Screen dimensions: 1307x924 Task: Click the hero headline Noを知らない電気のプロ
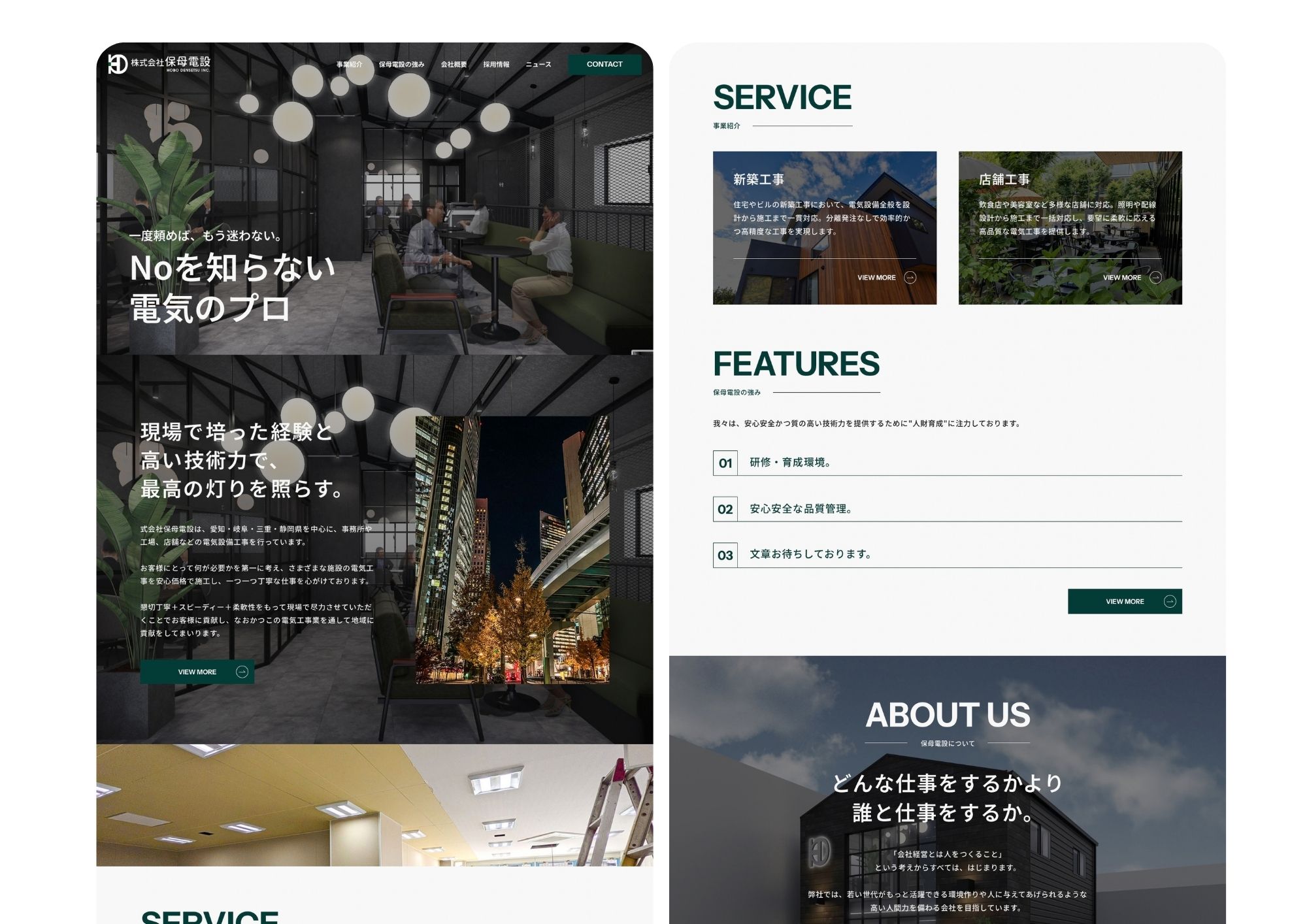pyautogui.click(x=233, y=288)
